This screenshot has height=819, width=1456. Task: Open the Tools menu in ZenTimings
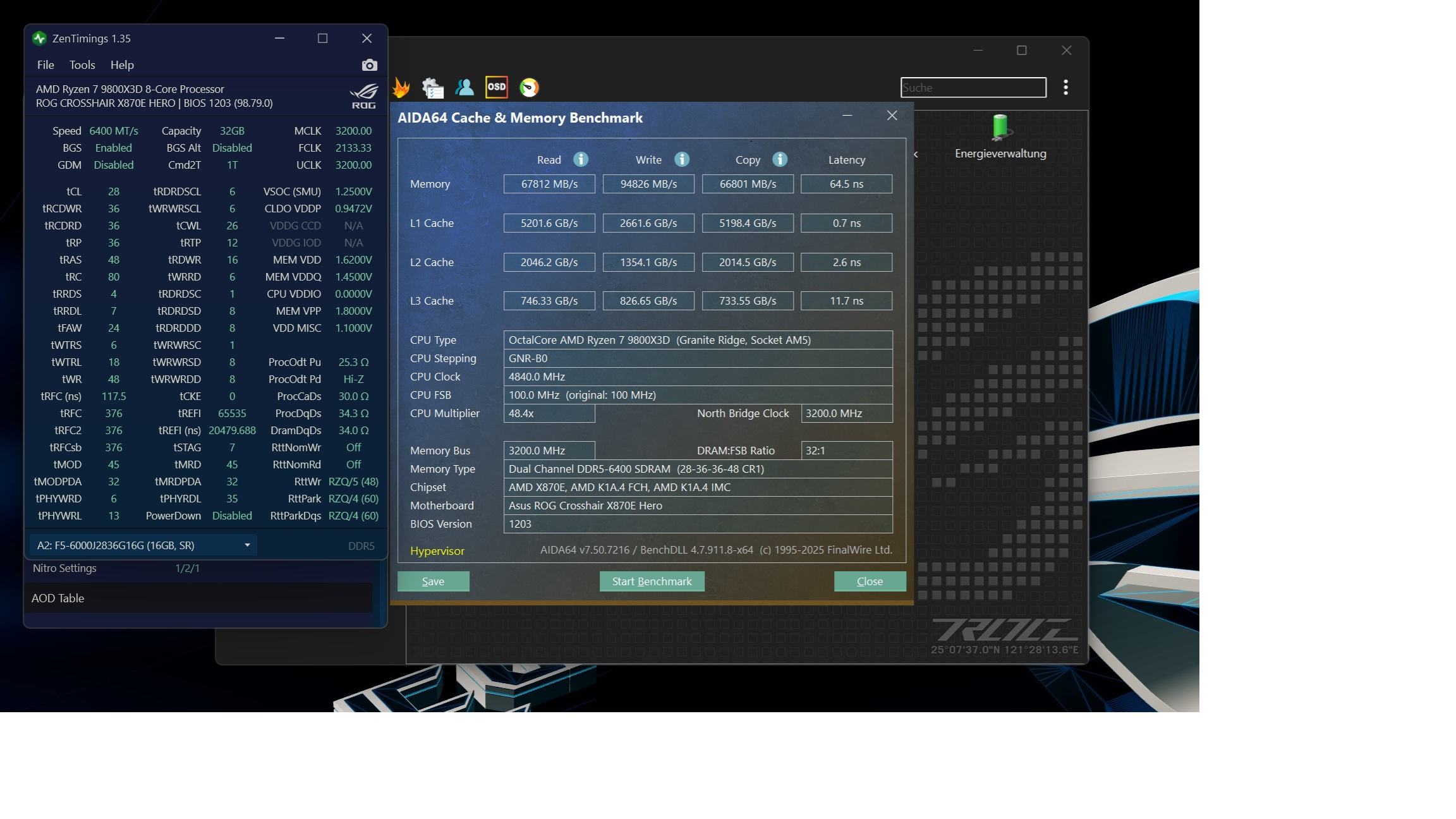pos(82,65)
